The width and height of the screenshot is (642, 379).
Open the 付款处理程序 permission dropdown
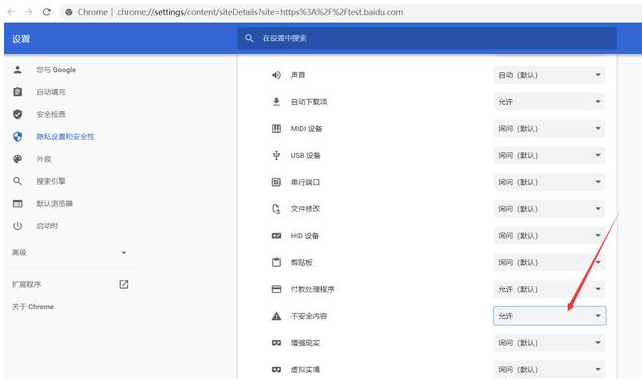coord(549,289)
